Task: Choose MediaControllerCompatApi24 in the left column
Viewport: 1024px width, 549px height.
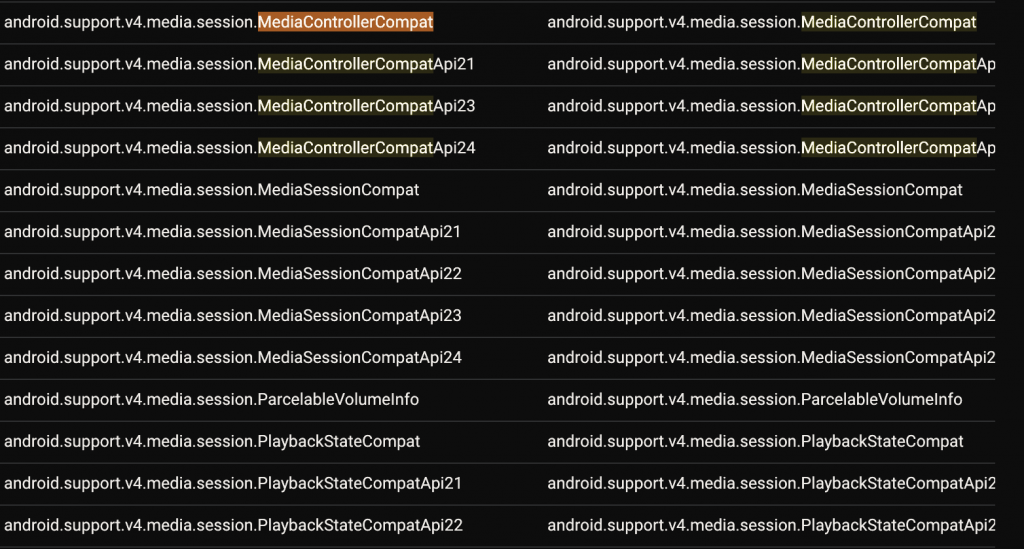Action: (x=239, y=148)
